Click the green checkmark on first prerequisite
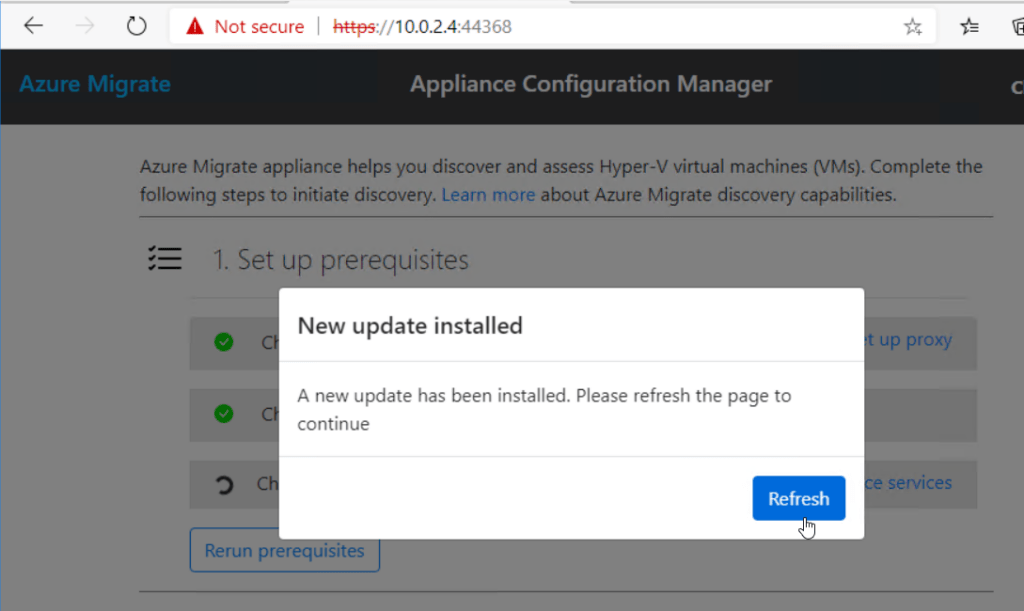This screenshot has width=1024, height=611. (x=223, y=341)
